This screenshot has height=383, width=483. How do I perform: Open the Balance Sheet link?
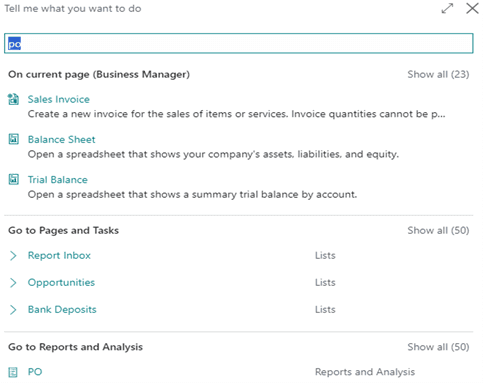(61, 139)
